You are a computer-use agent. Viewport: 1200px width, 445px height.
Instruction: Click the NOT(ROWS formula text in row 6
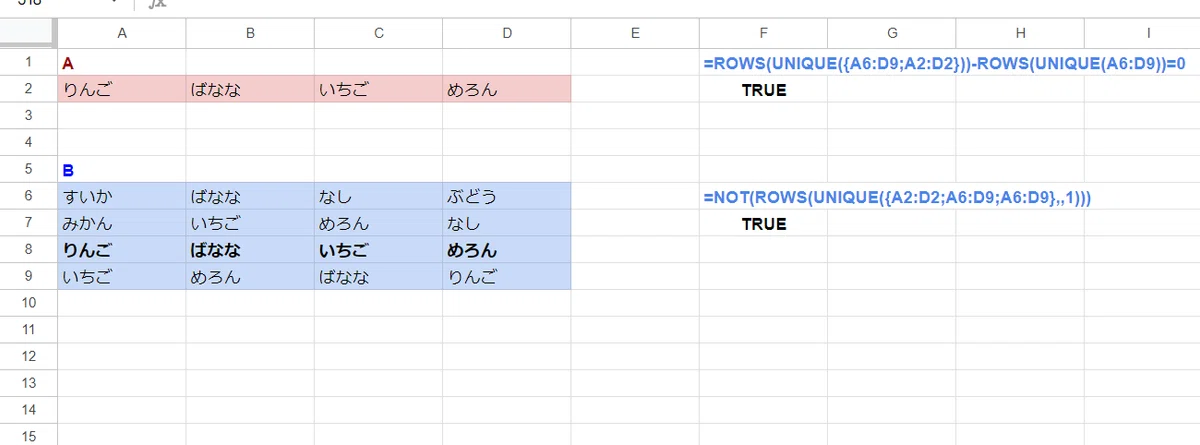pos(897,197)
